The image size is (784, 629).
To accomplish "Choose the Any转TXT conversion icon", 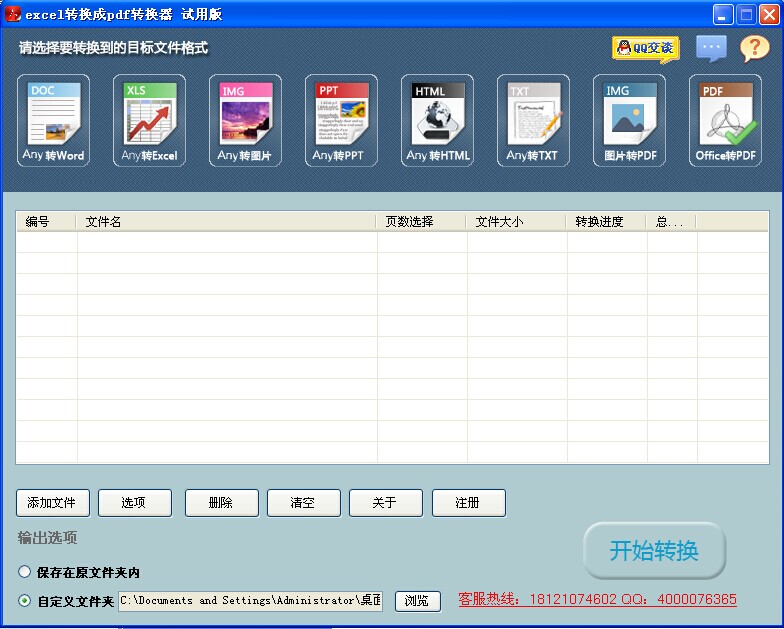I will [x=533, y=121].
